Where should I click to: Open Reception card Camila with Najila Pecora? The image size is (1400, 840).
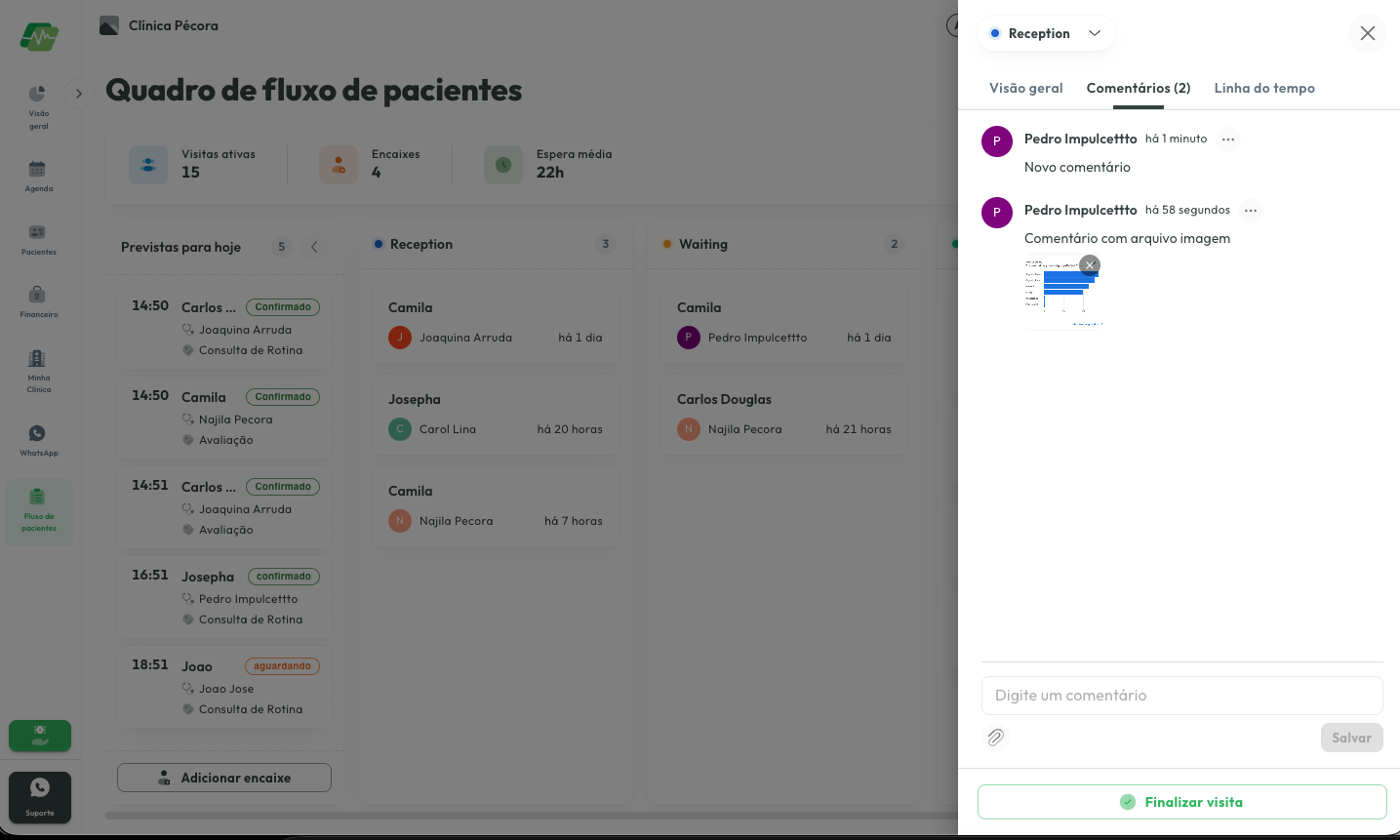496,506
